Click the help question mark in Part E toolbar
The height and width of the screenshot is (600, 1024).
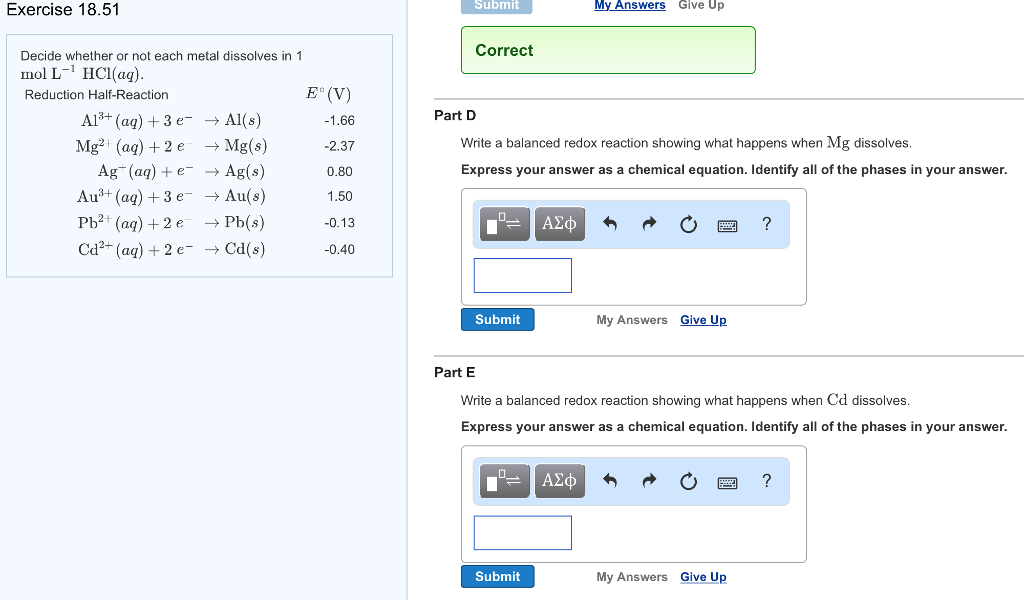766,481
